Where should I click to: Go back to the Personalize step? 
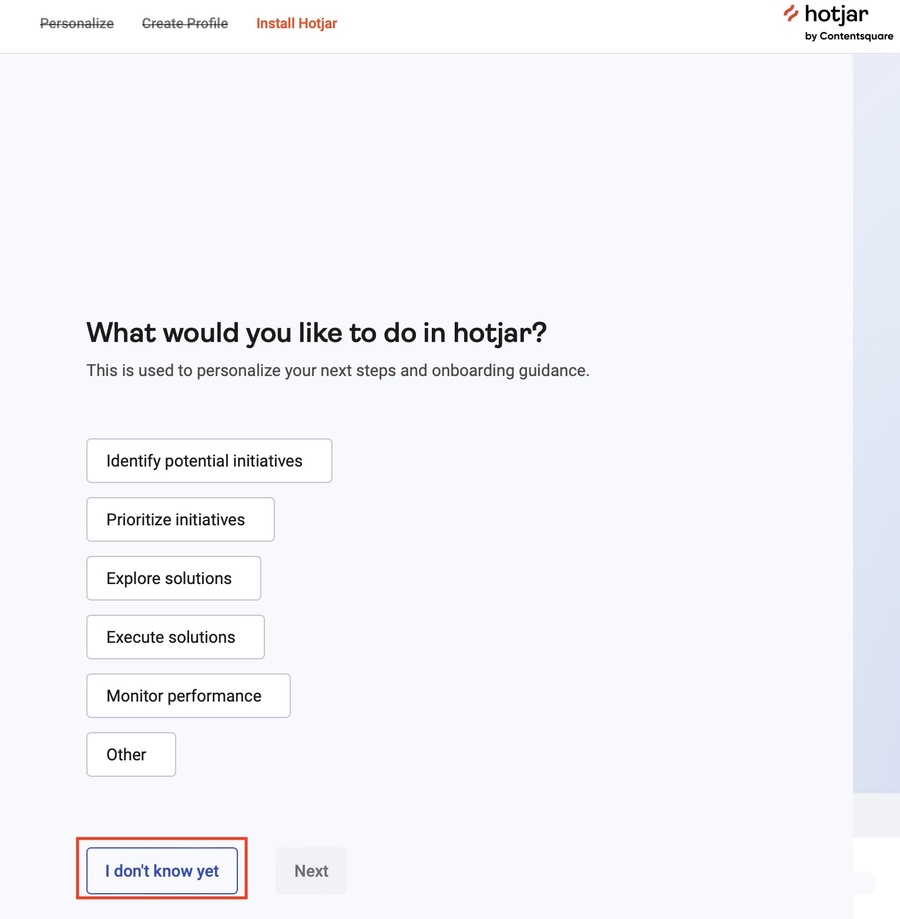pyautogui.click(x=77, y=23)
